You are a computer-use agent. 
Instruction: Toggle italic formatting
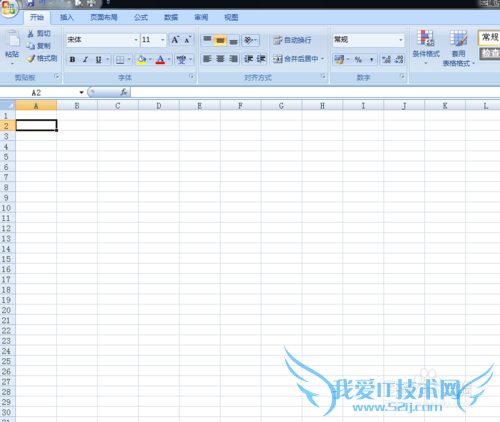[85, 60]
